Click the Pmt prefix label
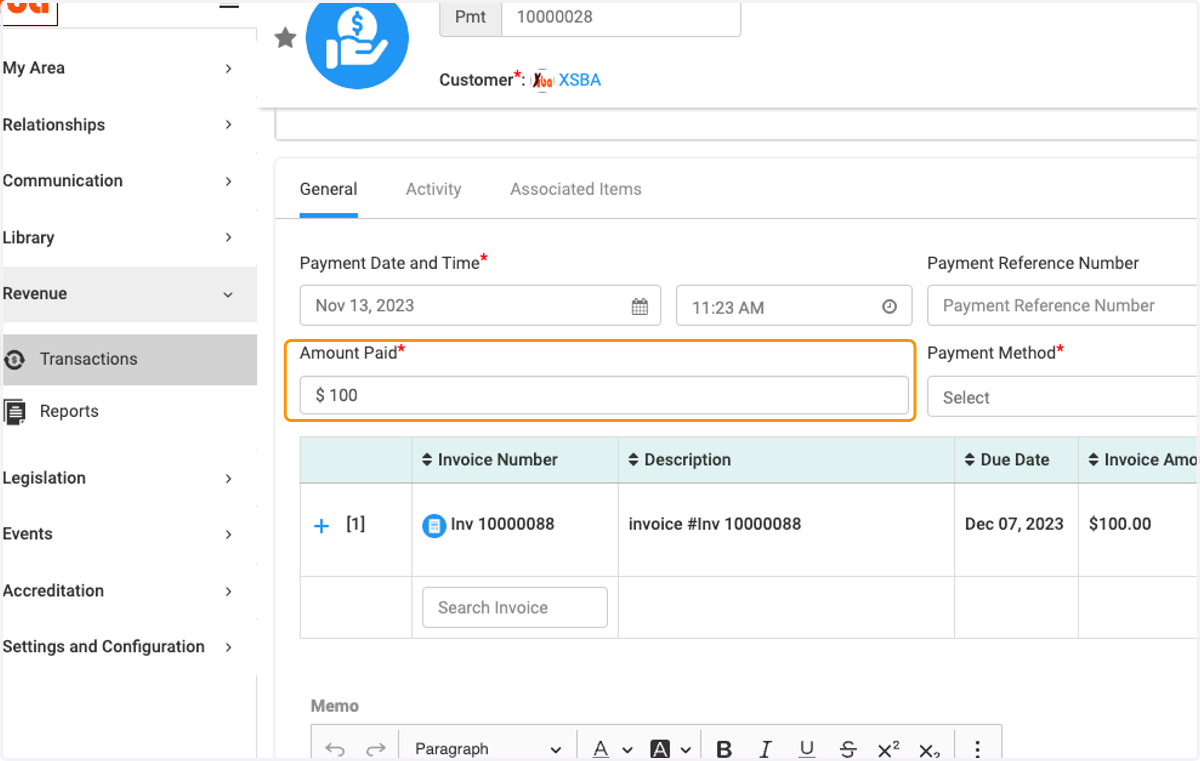 coord(471,17)
